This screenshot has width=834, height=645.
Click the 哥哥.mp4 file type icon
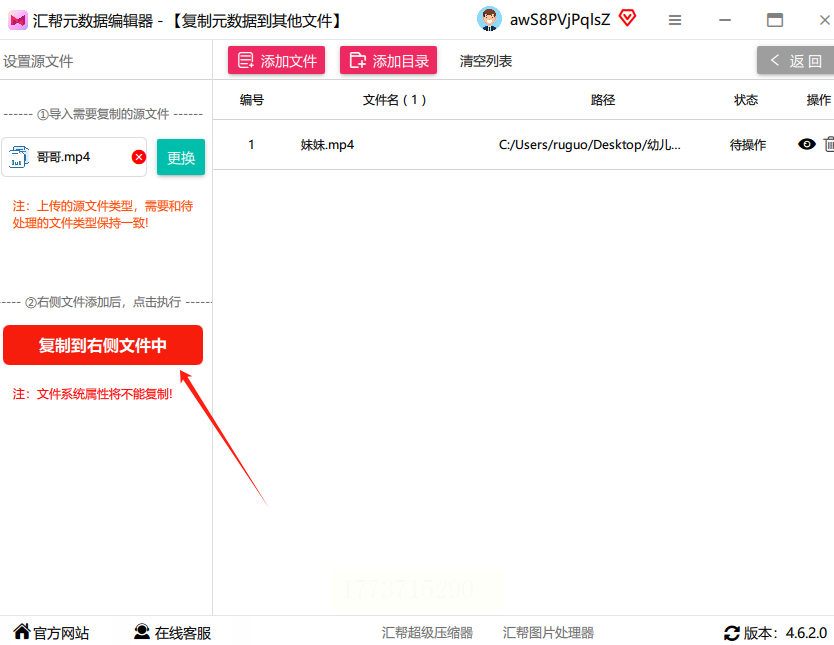click(x=19, y=157)
